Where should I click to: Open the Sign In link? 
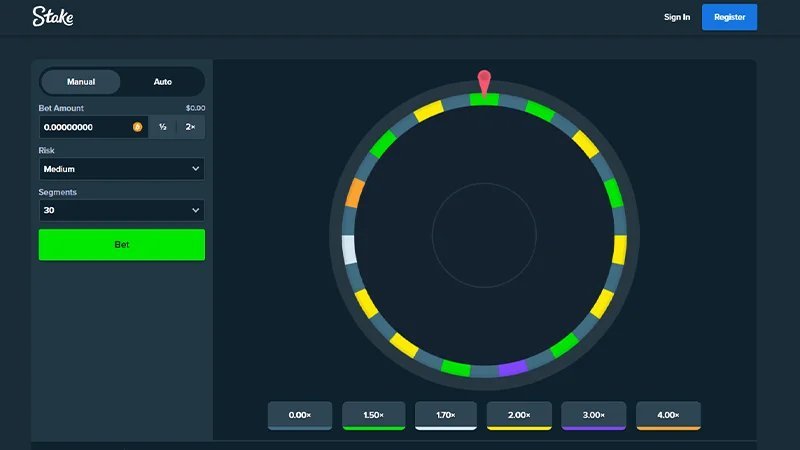[677, 17]
